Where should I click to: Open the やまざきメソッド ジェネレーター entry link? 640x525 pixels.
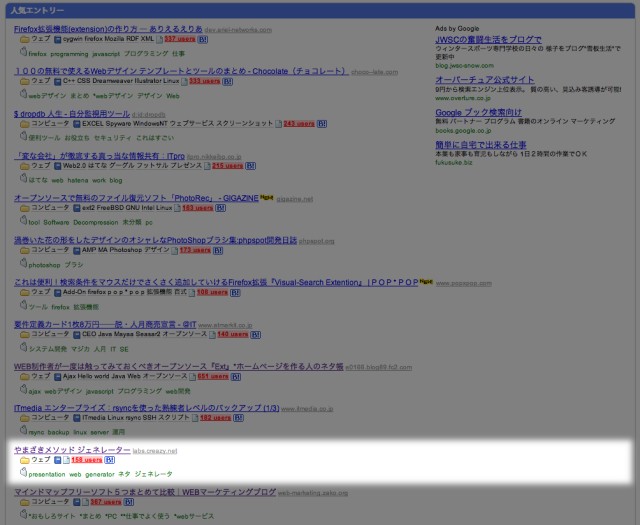coord(72,450)
